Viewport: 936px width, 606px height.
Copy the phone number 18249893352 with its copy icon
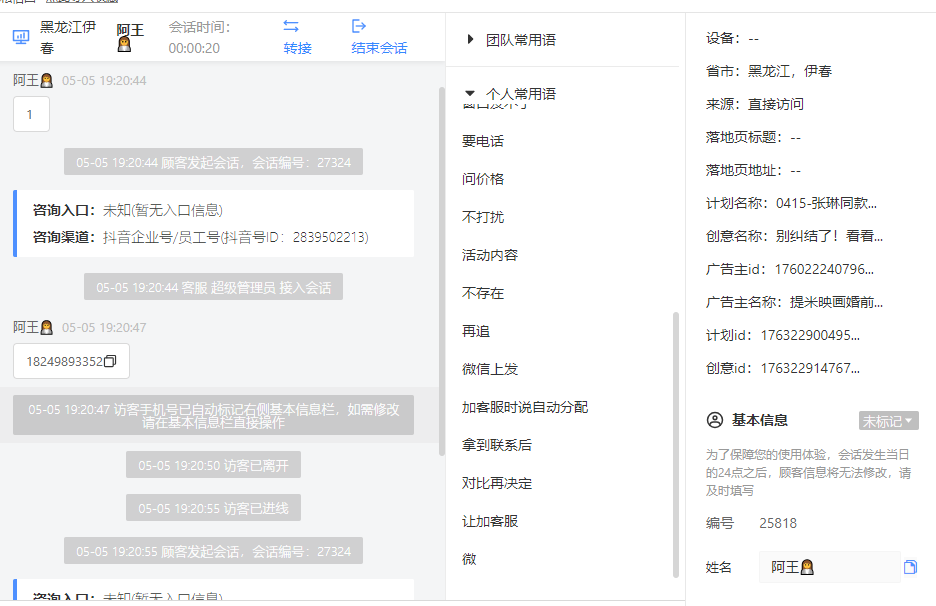coord(110,361)
